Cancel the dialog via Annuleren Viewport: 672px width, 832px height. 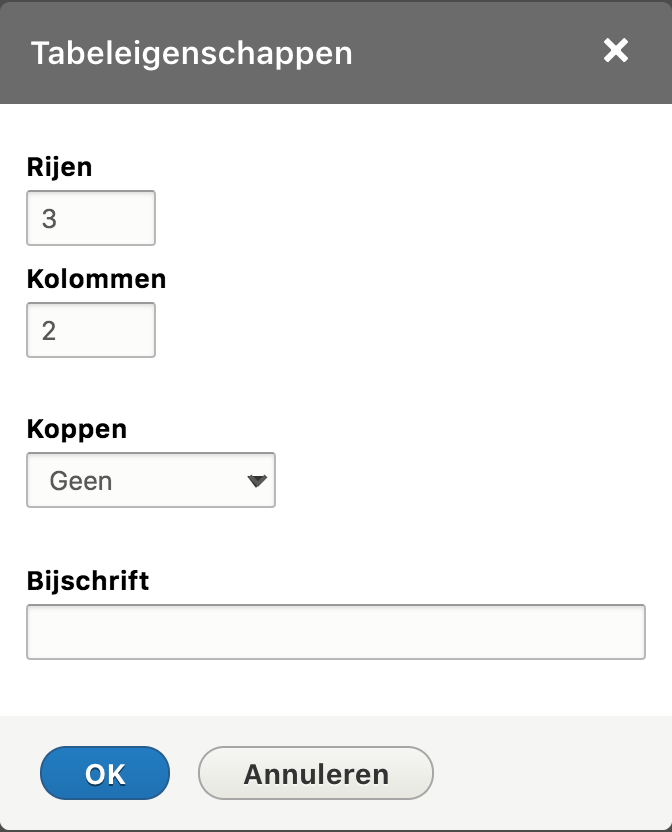point(315,773)
